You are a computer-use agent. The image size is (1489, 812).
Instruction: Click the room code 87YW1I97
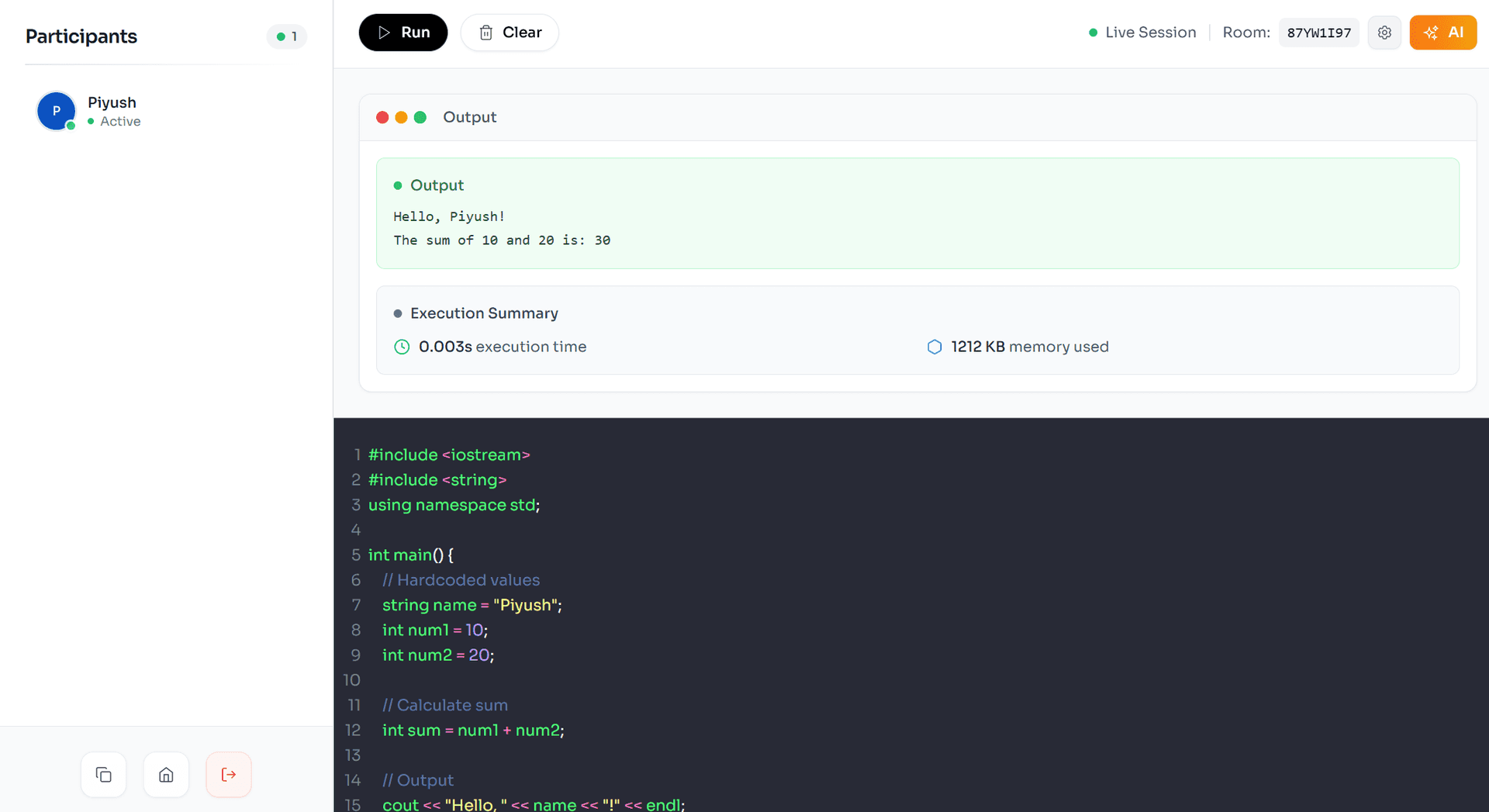pyautogui.click(x=1318, y=33)
